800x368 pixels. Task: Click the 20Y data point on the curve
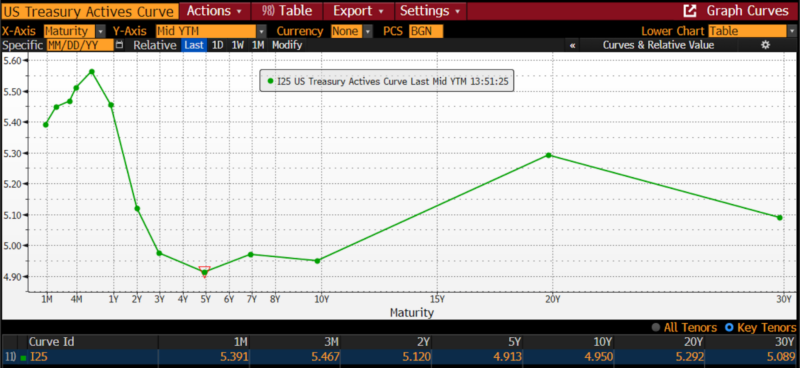click(x=548, y=155)
